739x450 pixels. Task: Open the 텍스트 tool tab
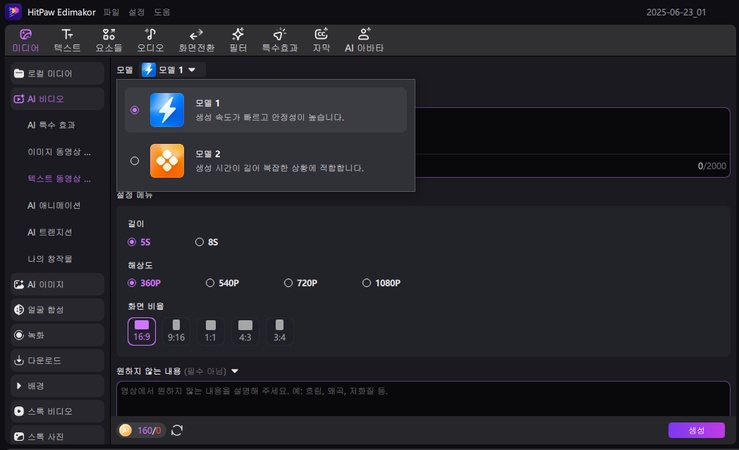(67, 41)
